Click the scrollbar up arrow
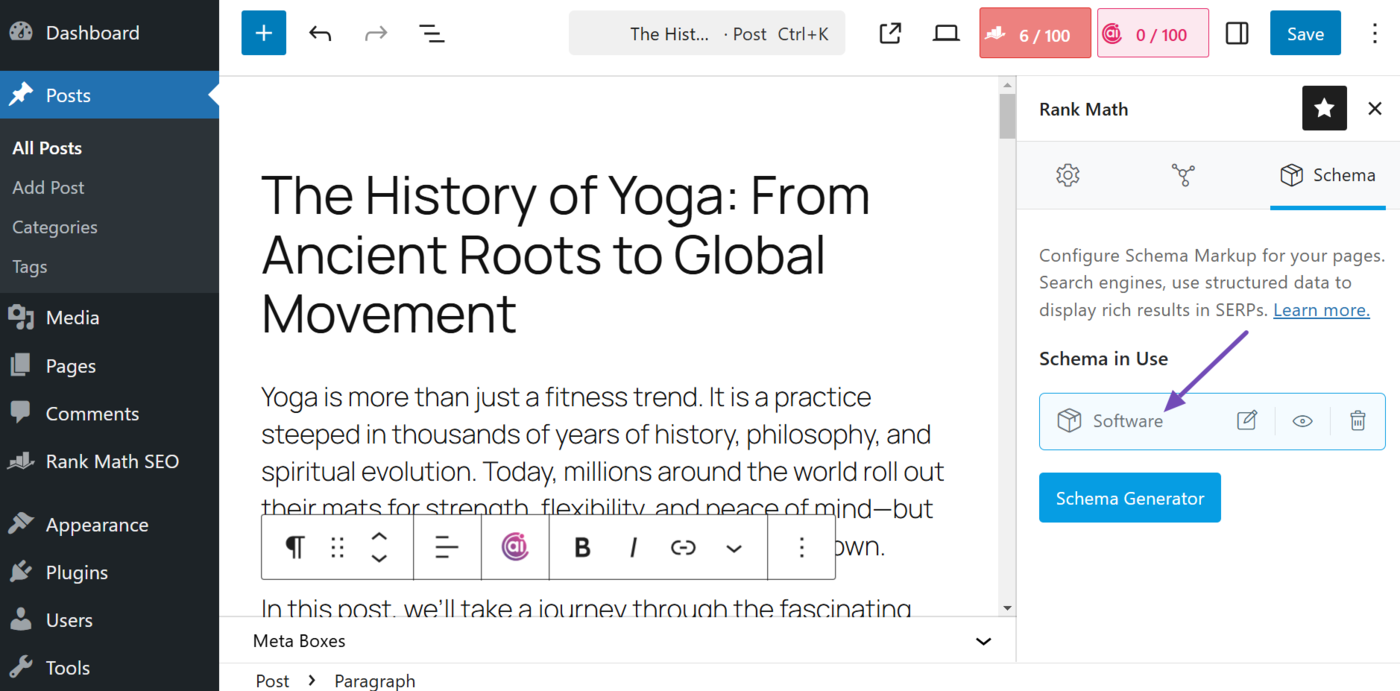Image resolution: width=1400 pixels, height=691 pixels. click(x=1007, y=85)
